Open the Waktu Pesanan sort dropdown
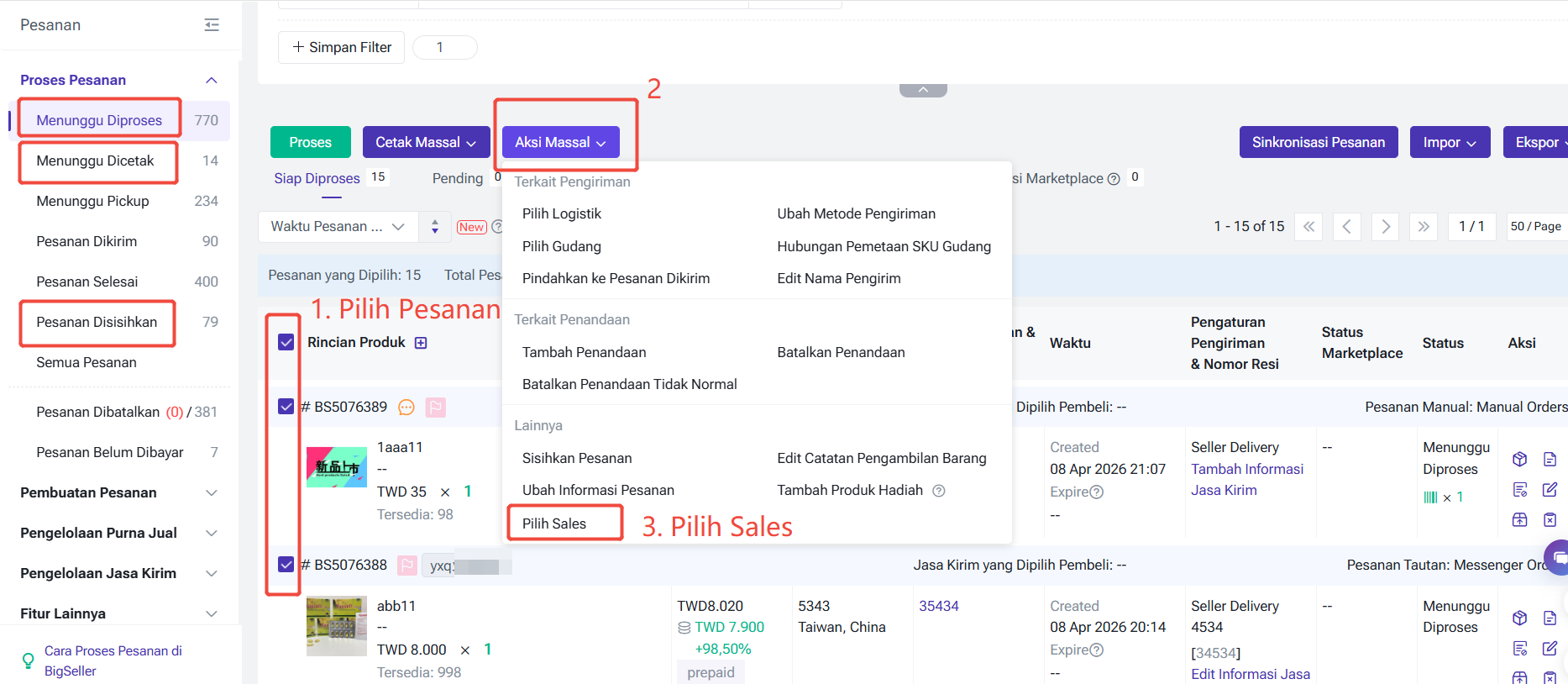The width and height of the screenshot is (1568, 684). coord(338,227)
